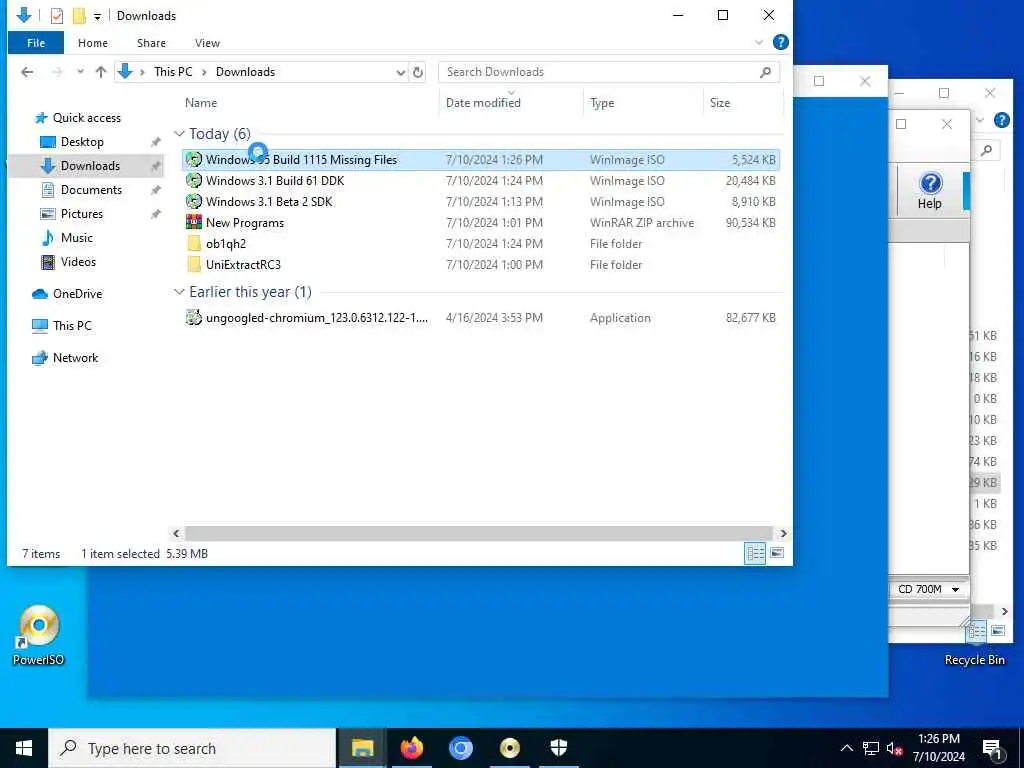Open Firefox from the taskbar
This screenshot has width=1024, height=768.
click(x=411, y=748)
